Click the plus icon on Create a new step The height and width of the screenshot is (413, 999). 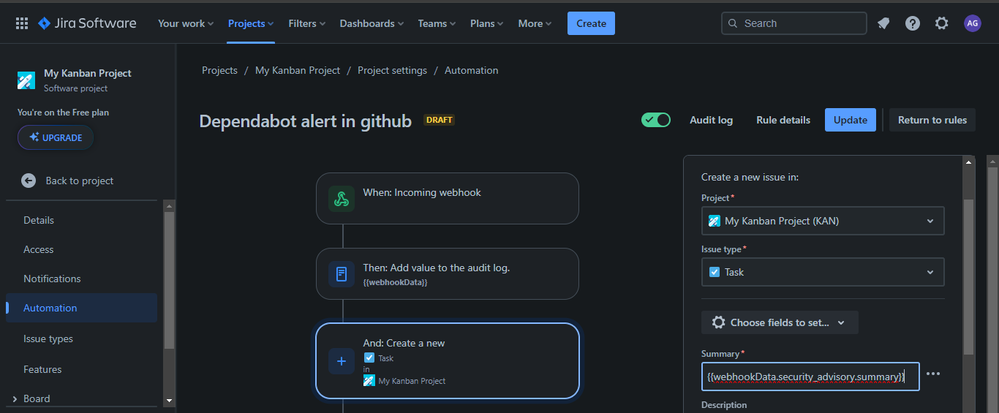[341, 361]
